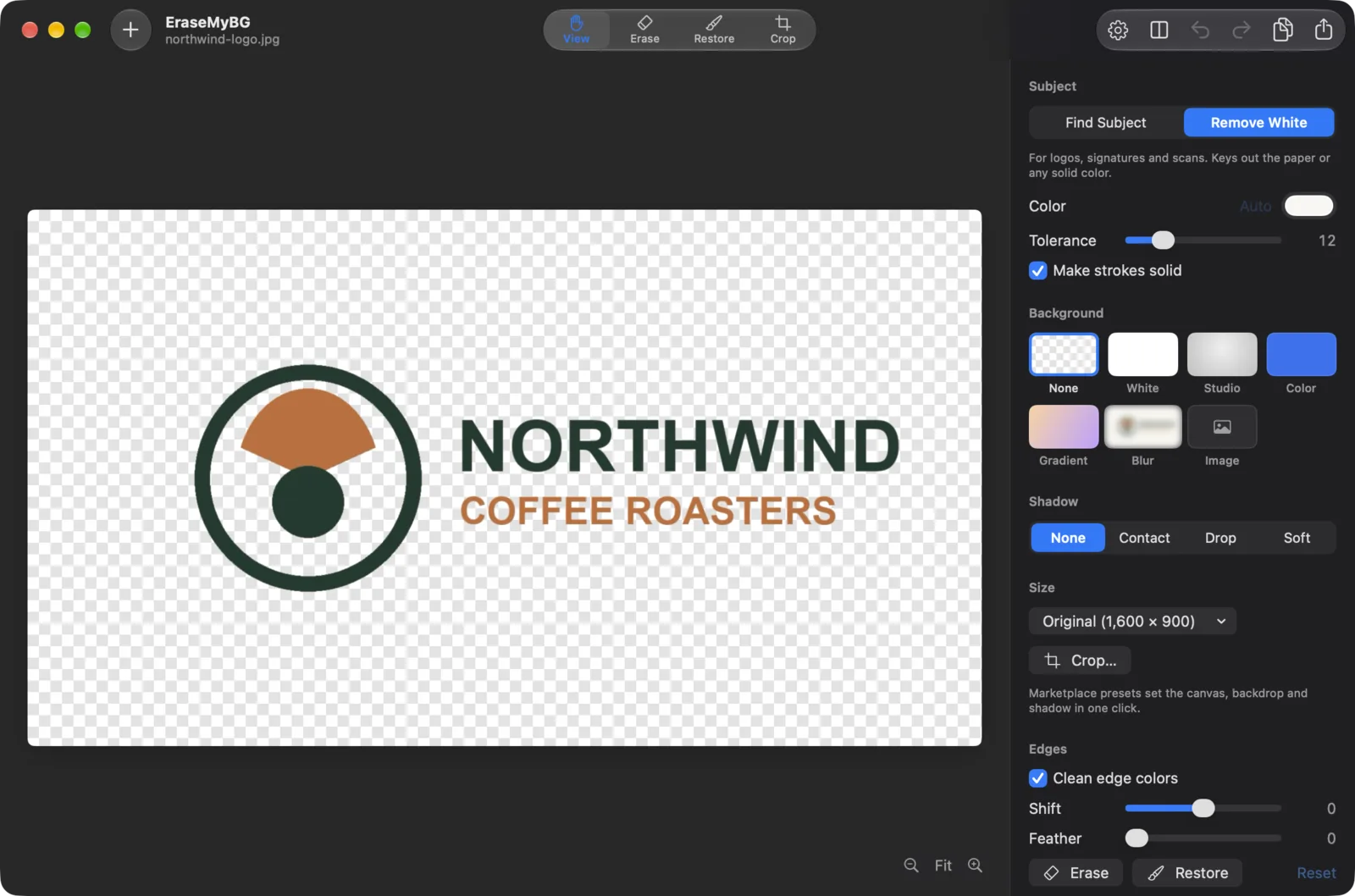This screenshot has width=1355, height=896.
Task: Open the share export icon
Action: [1324, 30]
